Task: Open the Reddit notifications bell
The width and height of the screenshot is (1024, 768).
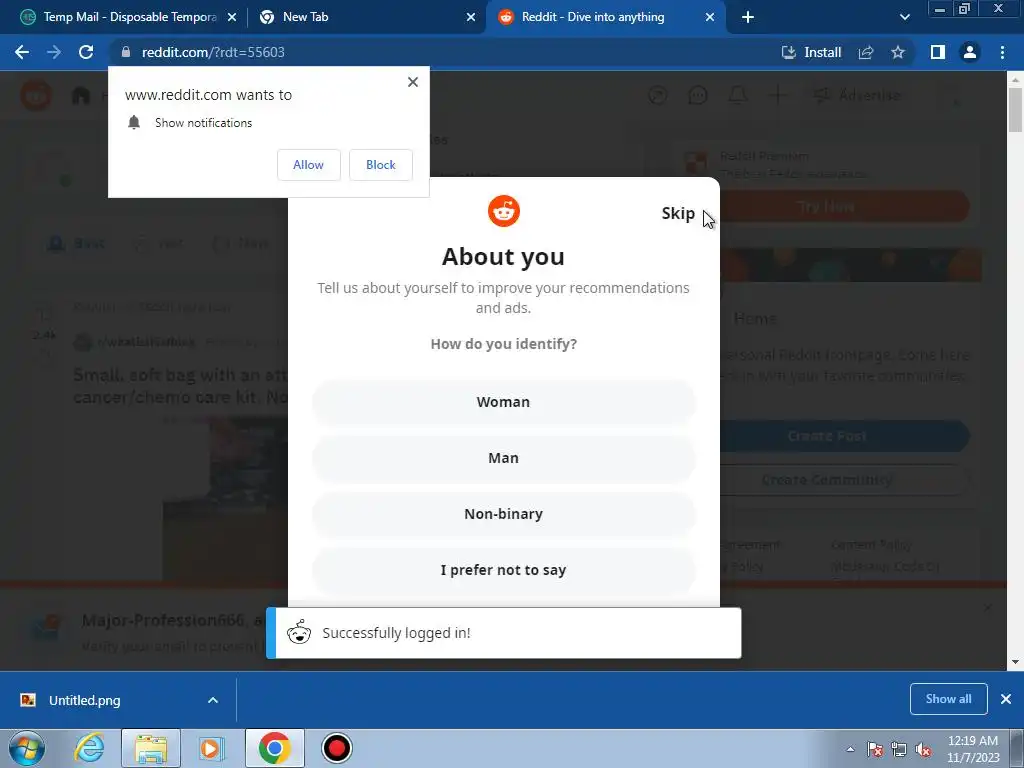Action: tap(738, 96)
